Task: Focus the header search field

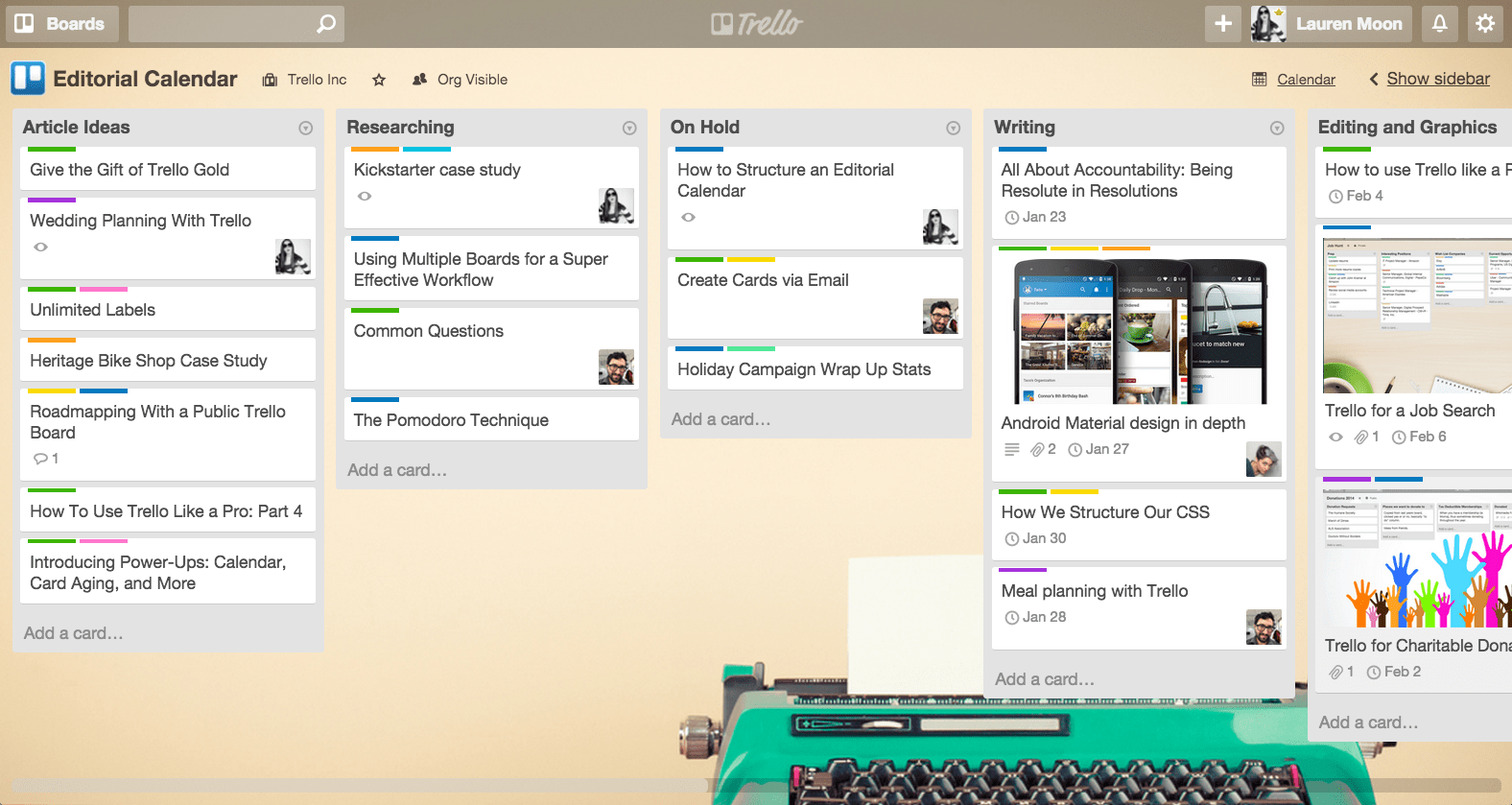Action: click(236, 23)
